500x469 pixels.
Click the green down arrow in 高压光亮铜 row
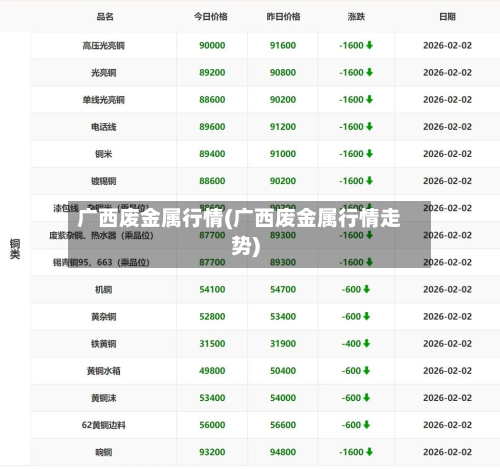pyautogui.click(x=369, y=45)
